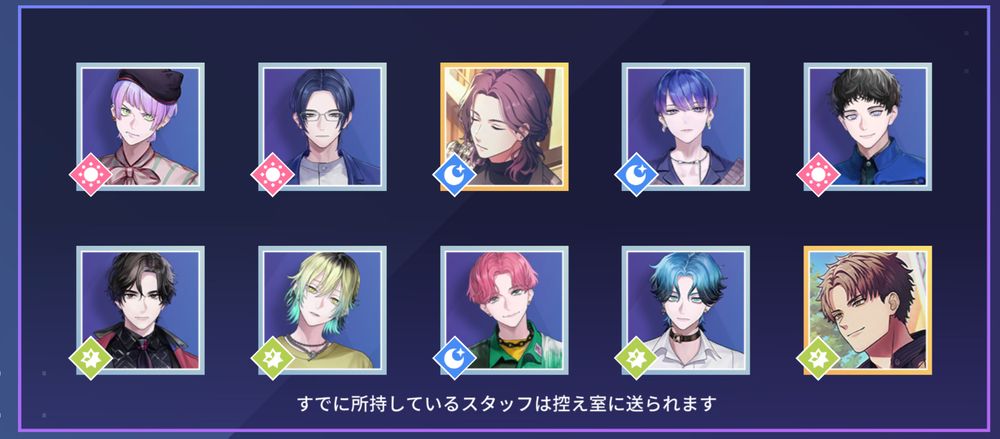
Task: Select the blue-haired character wearing a choker
Action: 686,310
